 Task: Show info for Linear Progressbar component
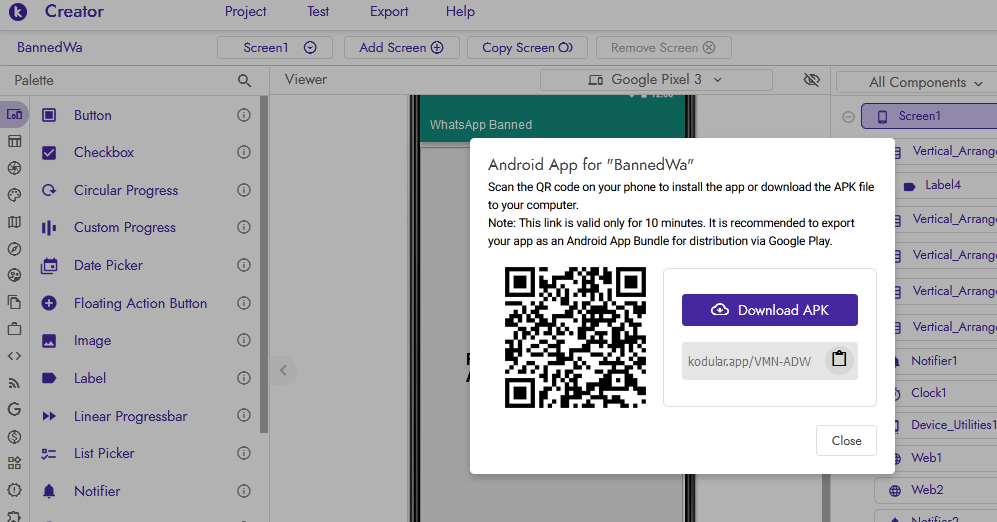(244, 415)
